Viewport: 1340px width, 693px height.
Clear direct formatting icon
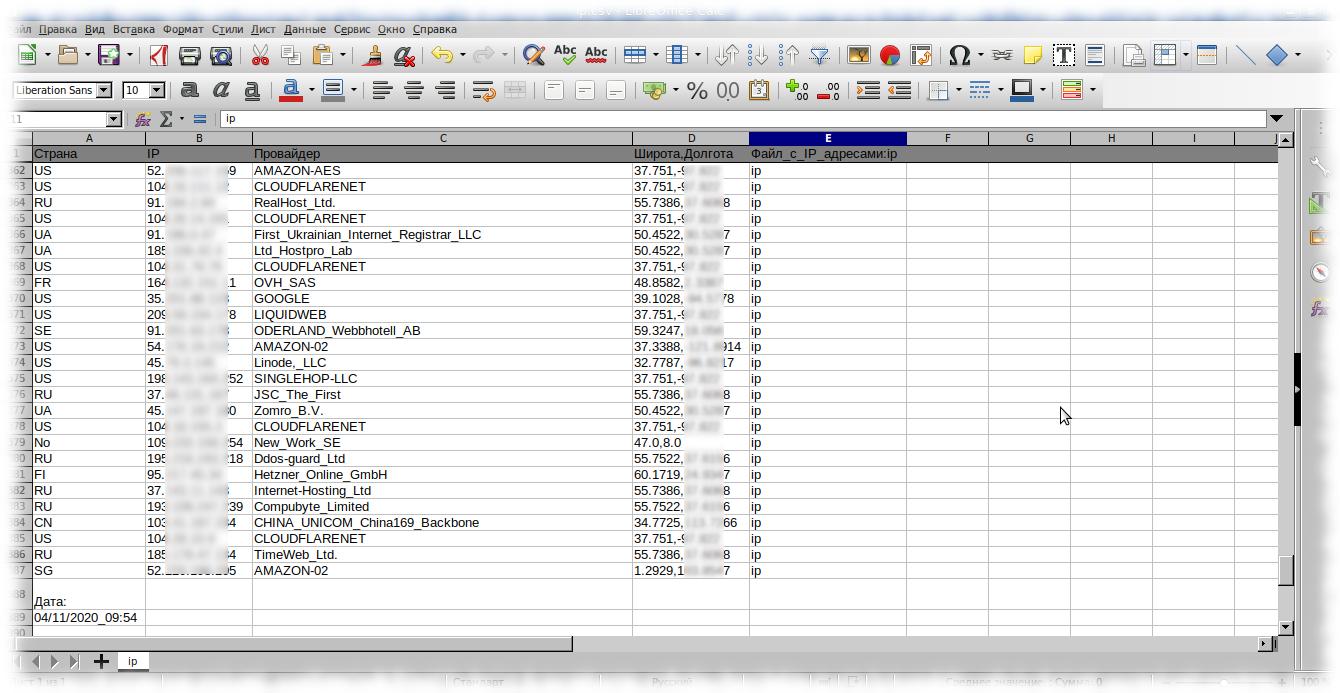pyautogui.click(x=404, y=55)
